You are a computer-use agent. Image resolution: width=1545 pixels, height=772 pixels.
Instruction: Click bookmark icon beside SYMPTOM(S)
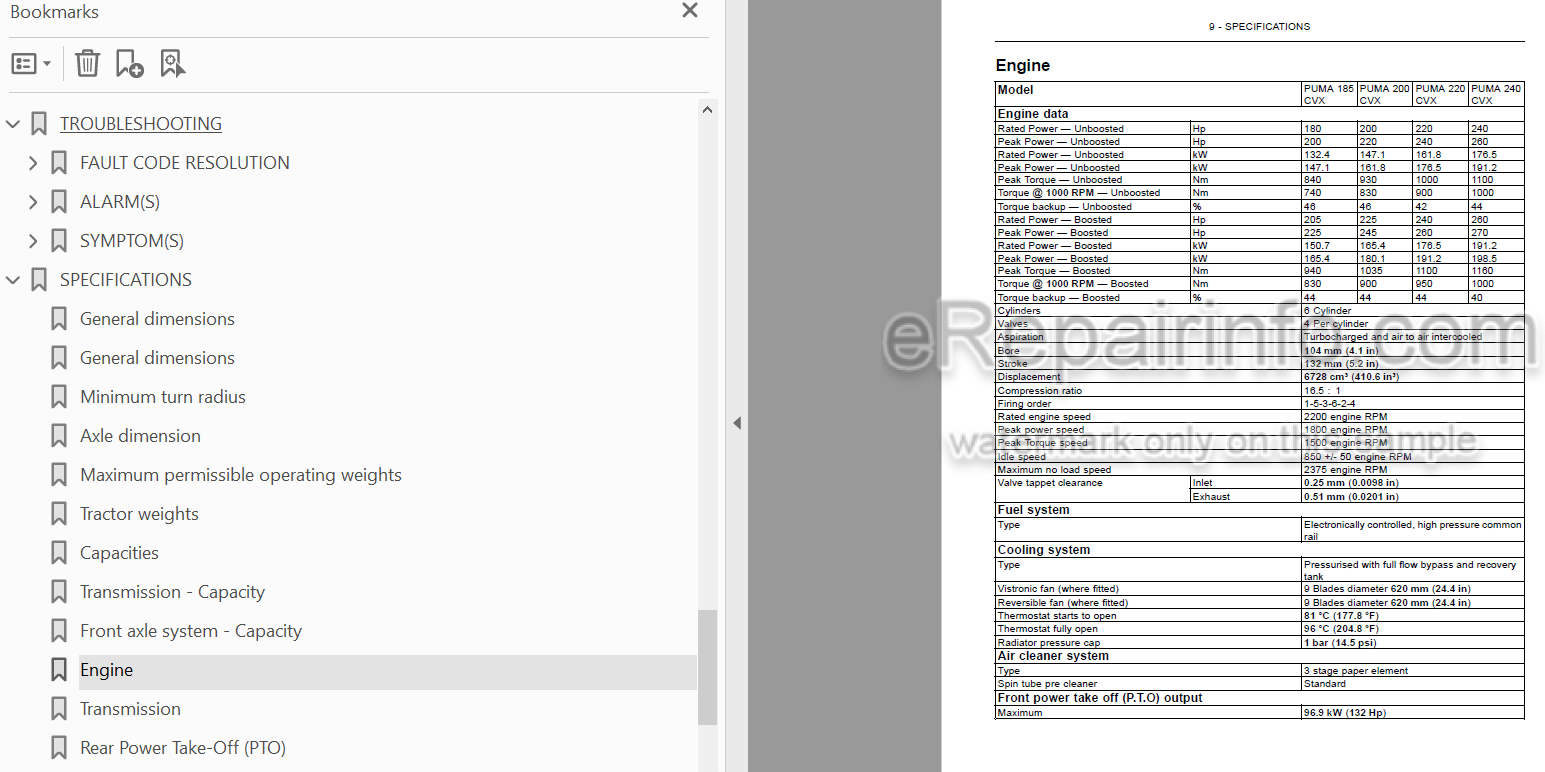59,241
